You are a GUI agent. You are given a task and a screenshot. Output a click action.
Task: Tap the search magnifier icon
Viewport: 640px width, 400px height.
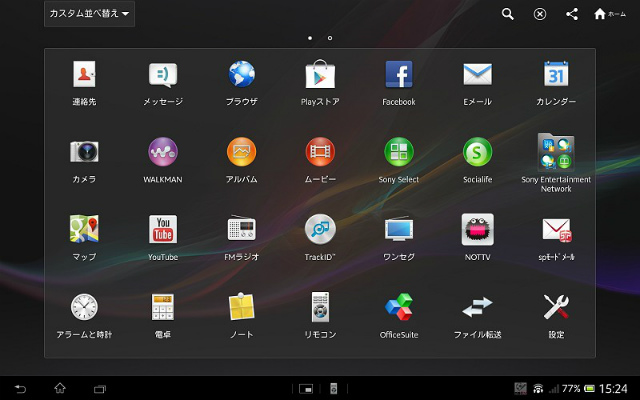[x=507, y=14]
